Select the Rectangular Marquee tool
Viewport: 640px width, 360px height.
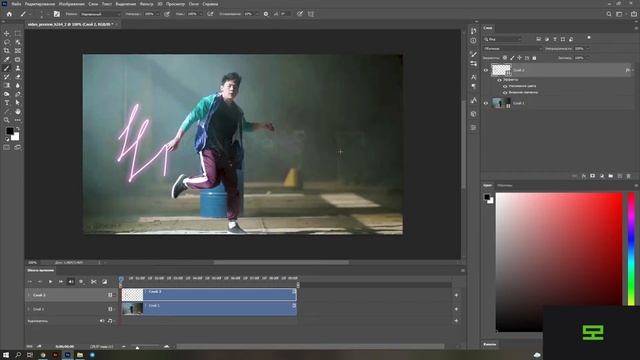(18, 33)
